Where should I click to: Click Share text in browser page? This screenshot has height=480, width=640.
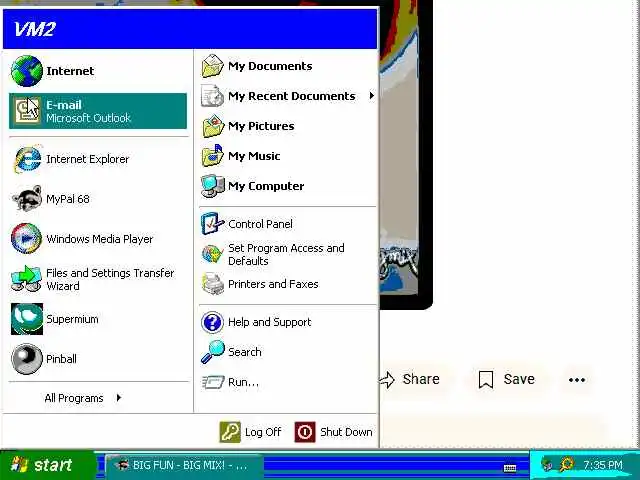(x=421, y=379)
